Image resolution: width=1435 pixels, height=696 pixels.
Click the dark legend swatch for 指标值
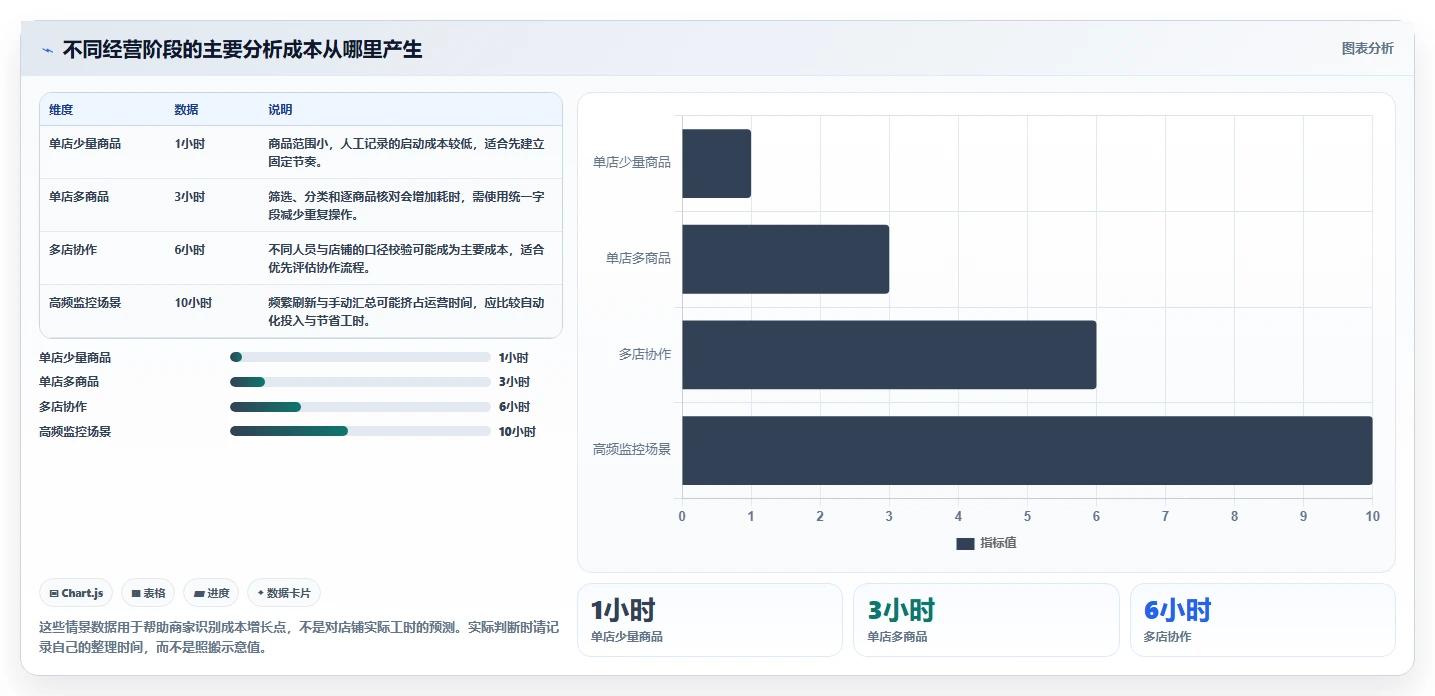[x=965, y=543]
